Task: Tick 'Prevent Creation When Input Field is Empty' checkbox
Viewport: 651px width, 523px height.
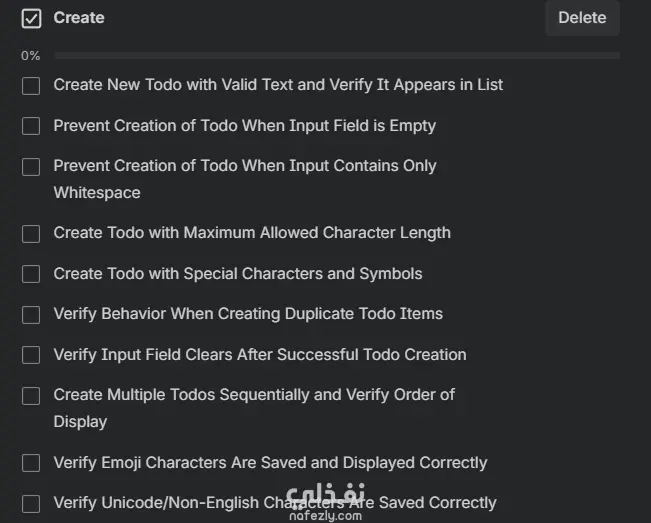Action: pos(31,126)
